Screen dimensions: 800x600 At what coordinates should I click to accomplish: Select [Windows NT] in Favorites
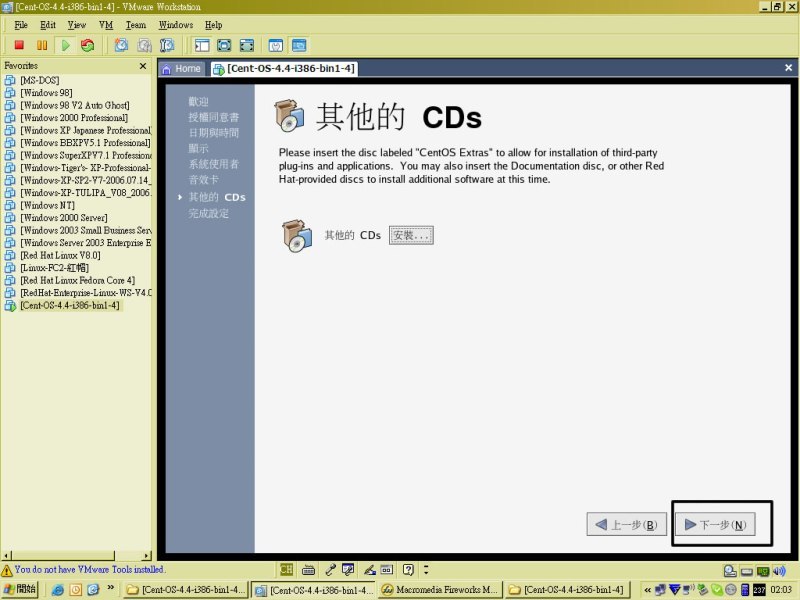point(47,205)
